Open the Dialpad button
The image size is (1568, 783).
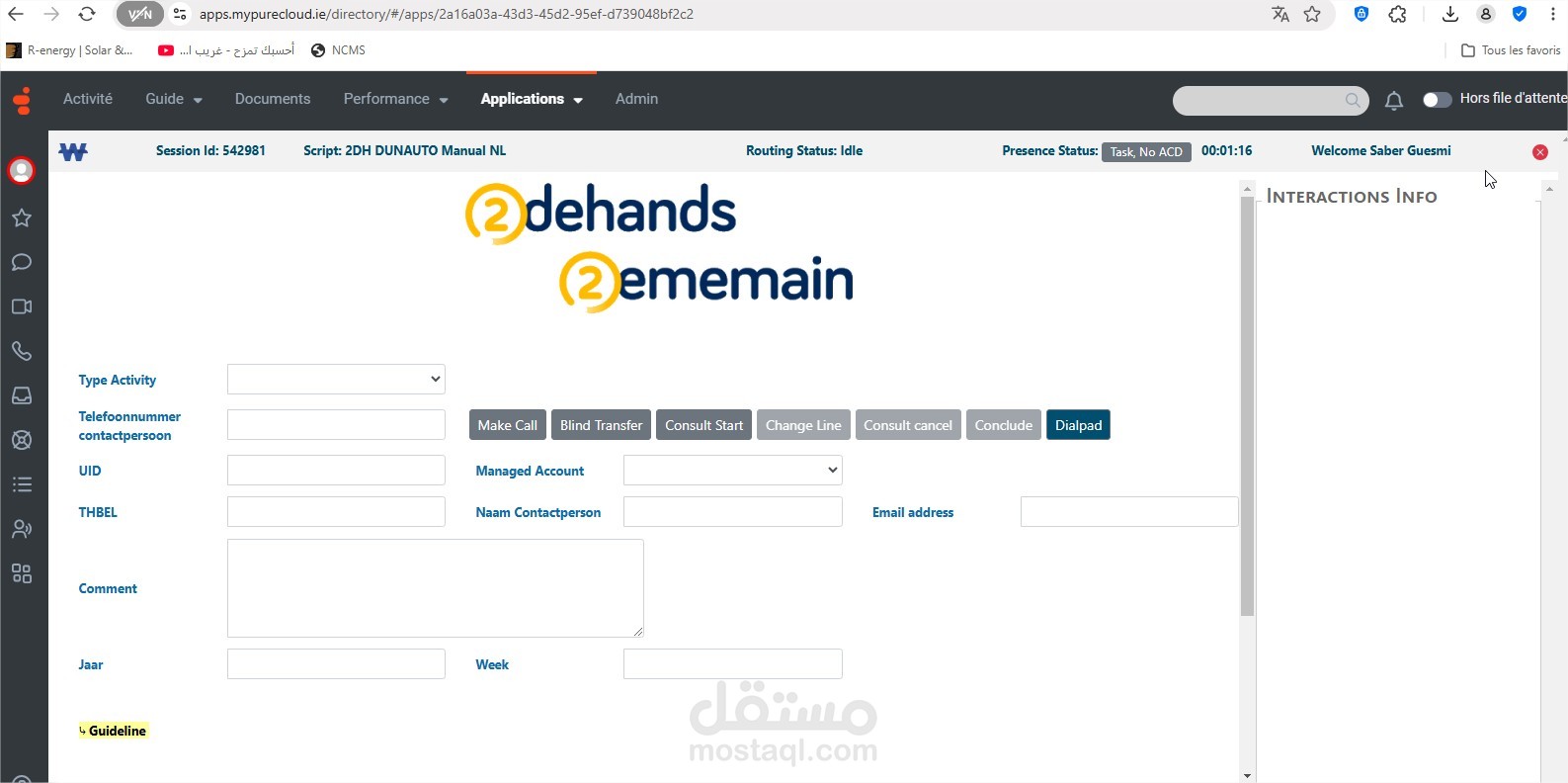1078,425
